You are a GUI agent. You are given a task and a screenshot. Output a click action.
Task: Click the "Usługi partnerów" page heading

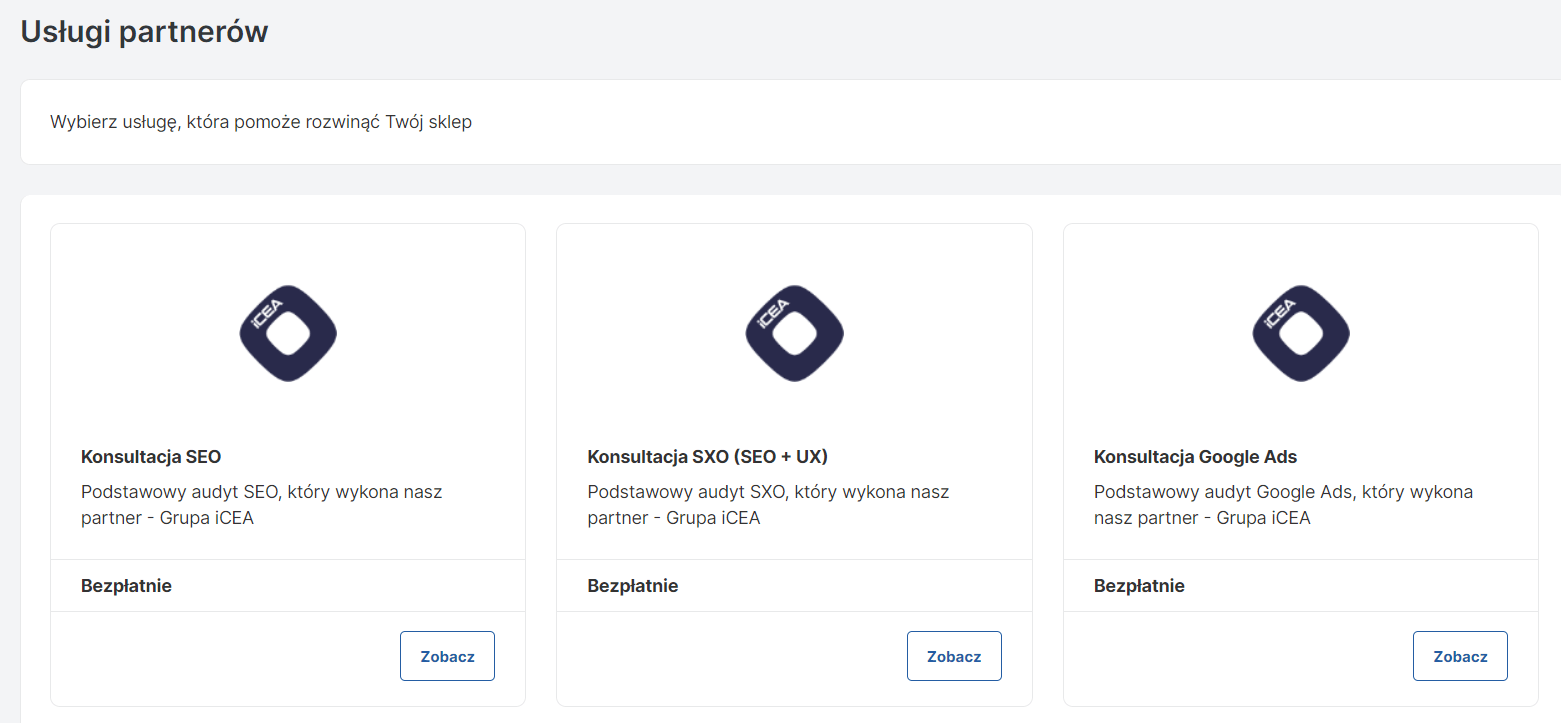[x=144, y=32]
